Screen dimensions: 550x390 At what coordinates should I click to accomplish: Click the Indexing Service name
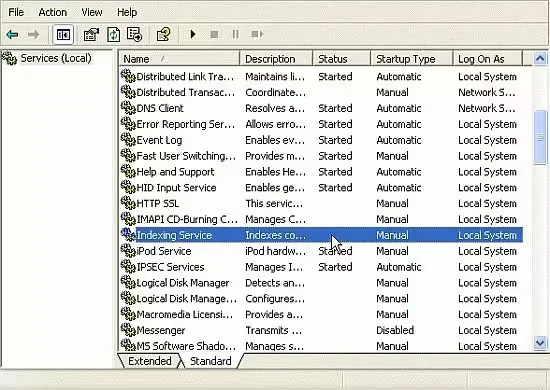(174, 235)
